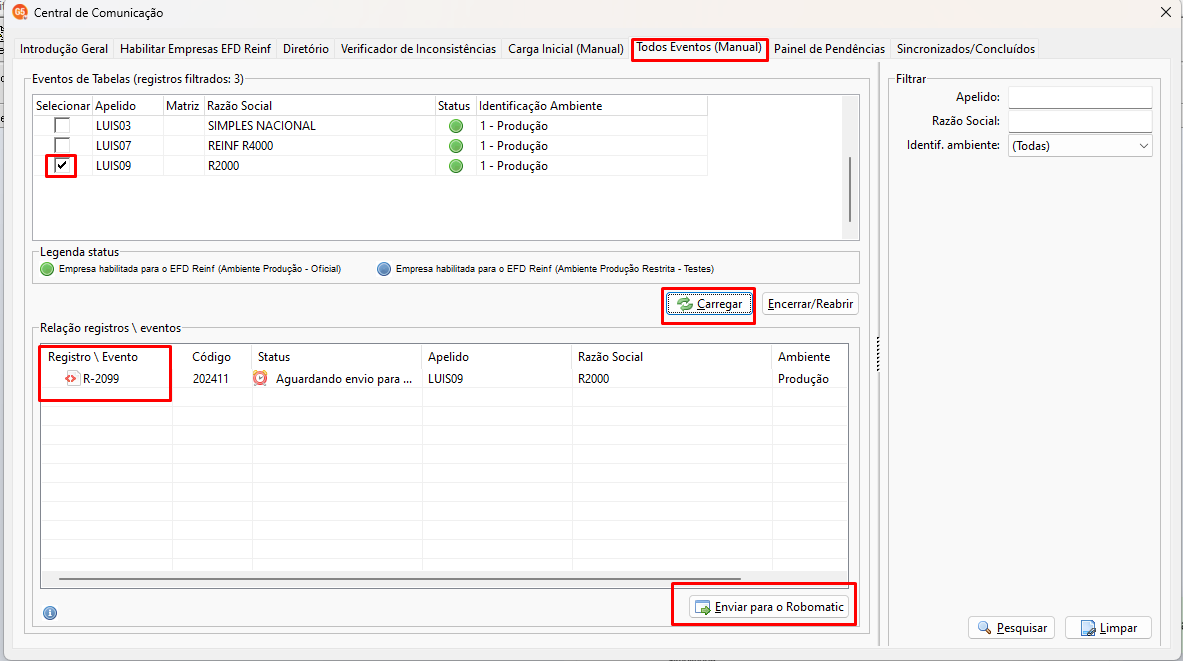
Task: Click the Apelido header in the companies table
Action: (x=128, y=106)
